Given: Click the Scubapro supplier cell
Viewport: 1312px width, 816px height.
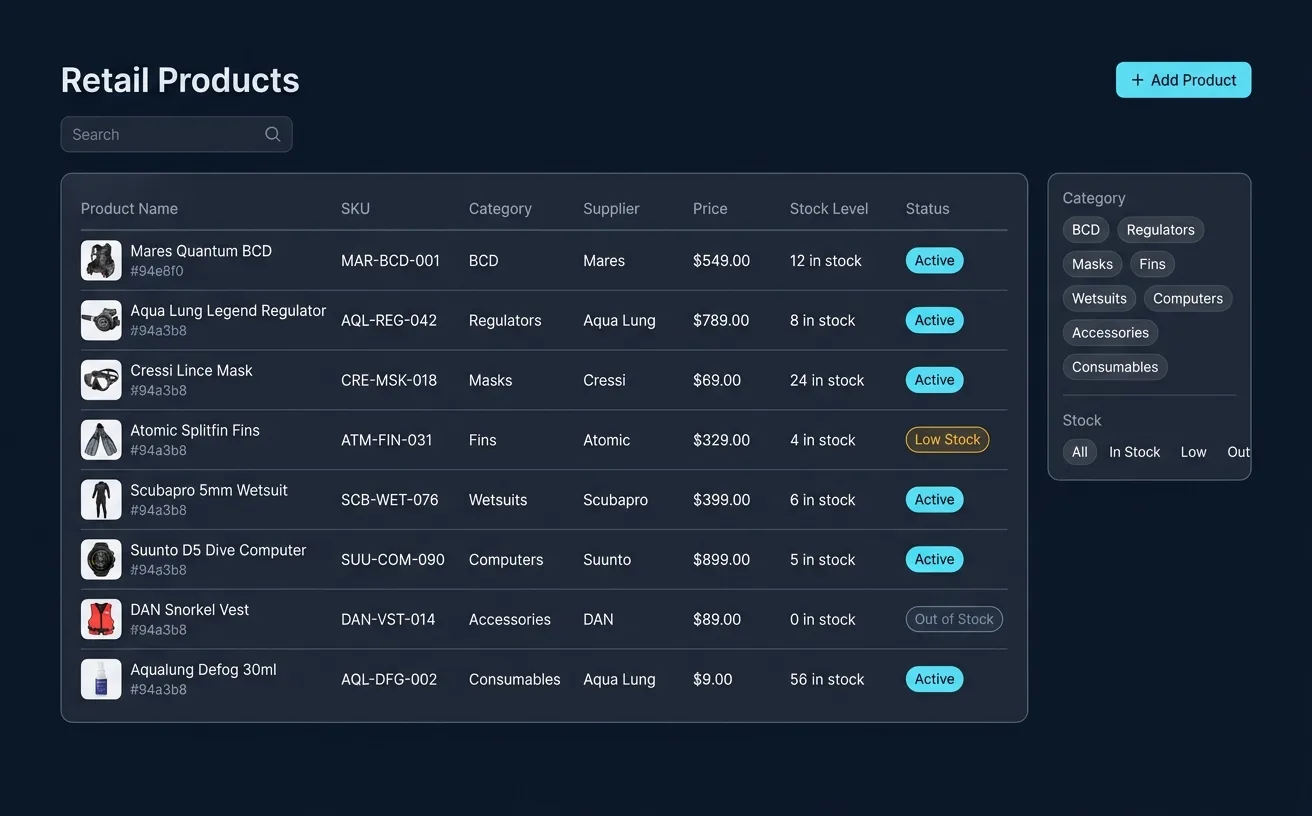Looking at the screenshot, I should coord(615,500).
